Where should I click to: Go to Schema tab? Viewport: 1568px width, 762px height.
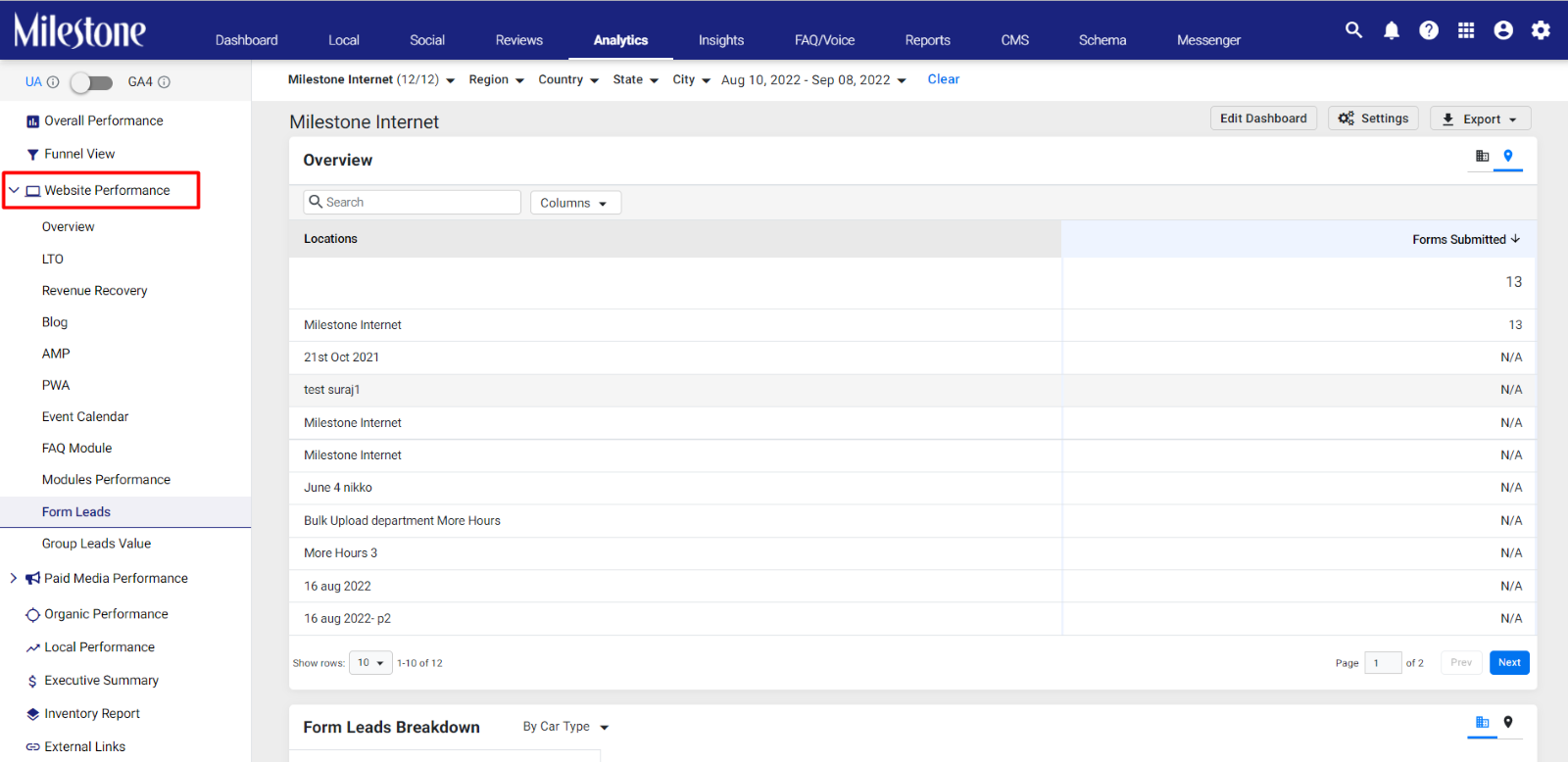click(x=1102, y=40)
